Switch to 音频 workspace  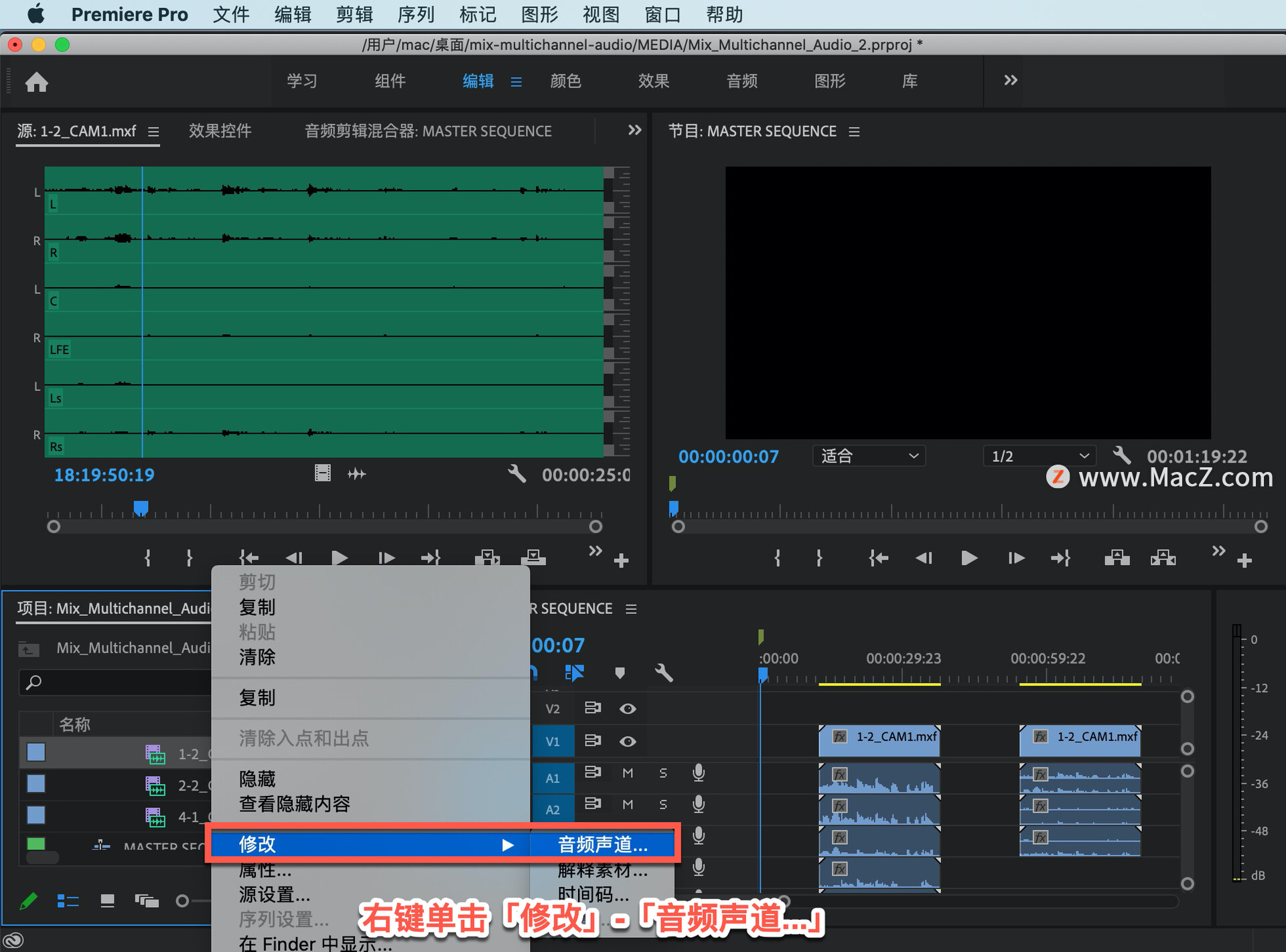click(742, 81)
